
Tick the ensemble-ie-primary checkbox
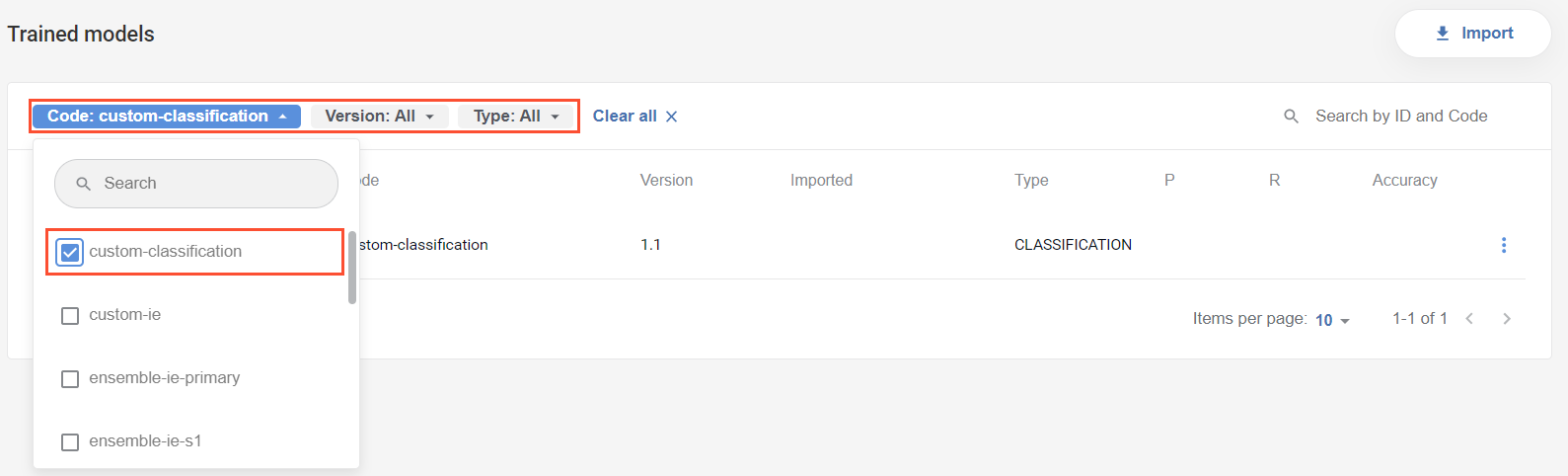click(70, 379)
